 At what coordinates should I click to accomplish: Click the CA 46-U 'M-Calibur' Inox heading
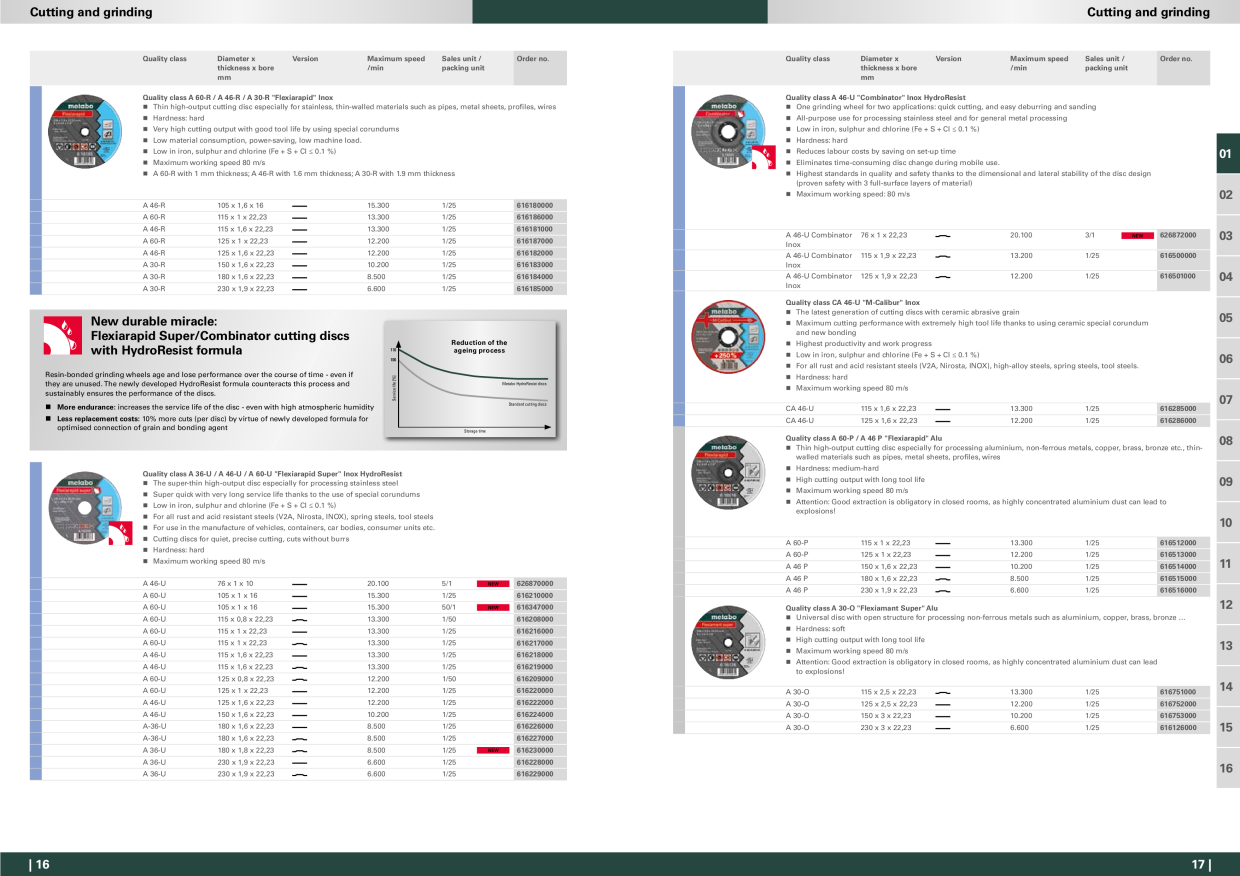853,302
